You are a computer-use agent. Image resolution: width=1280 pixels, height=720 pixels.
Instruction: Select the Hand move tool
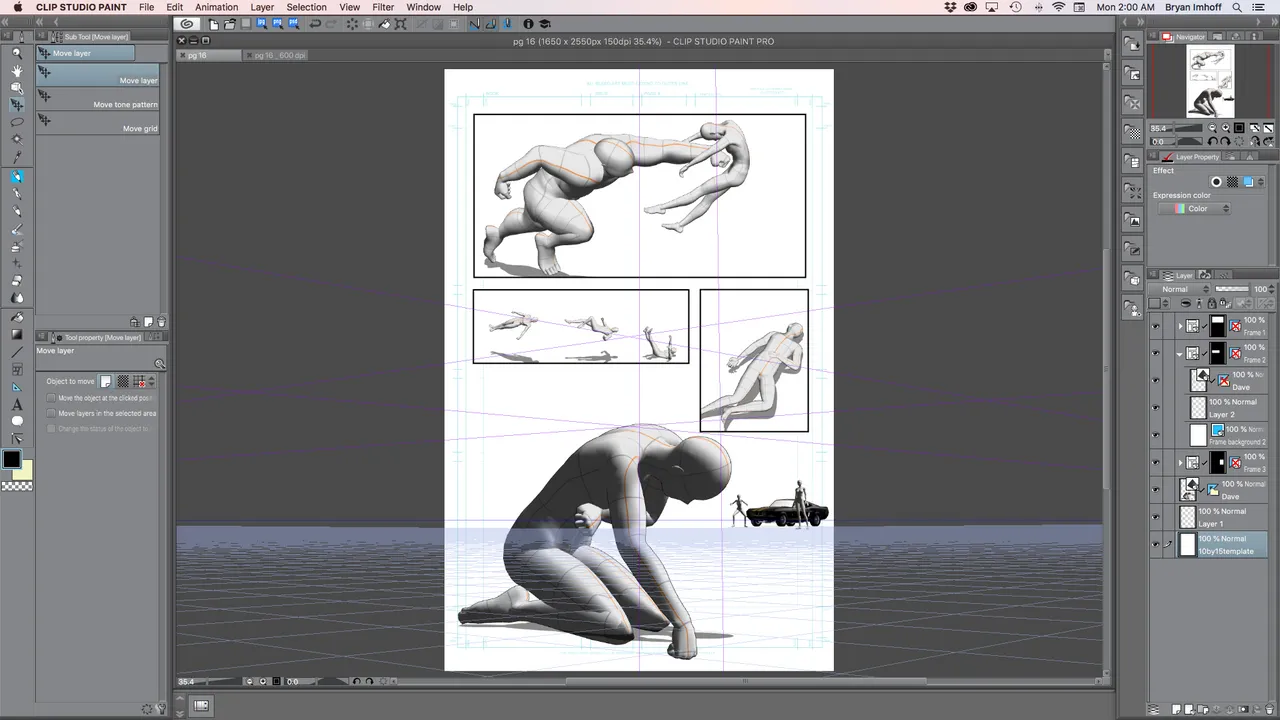[x=17, y=70]
